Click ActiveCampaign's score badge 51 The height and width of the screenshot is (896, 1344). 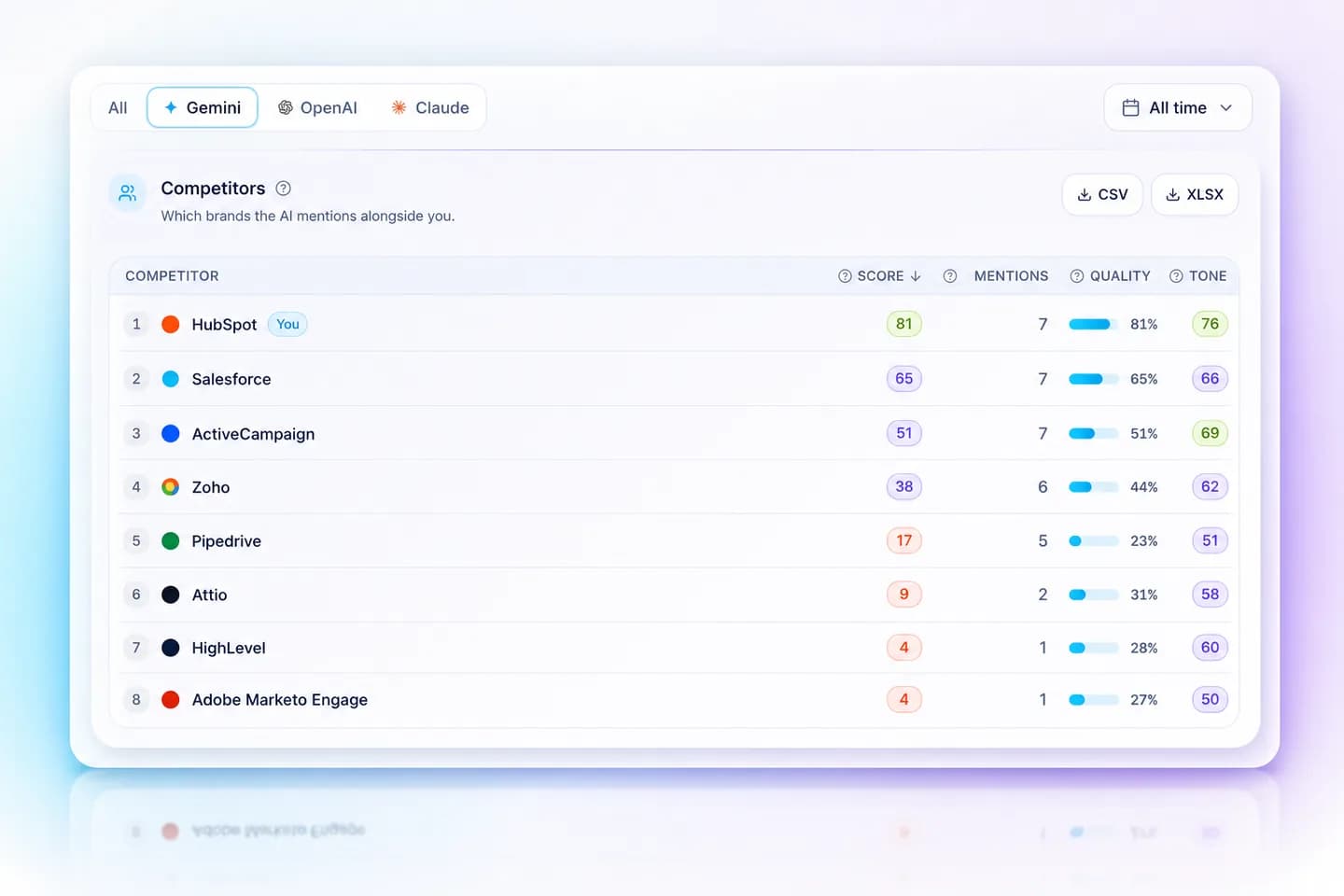[x=904, y=433]
